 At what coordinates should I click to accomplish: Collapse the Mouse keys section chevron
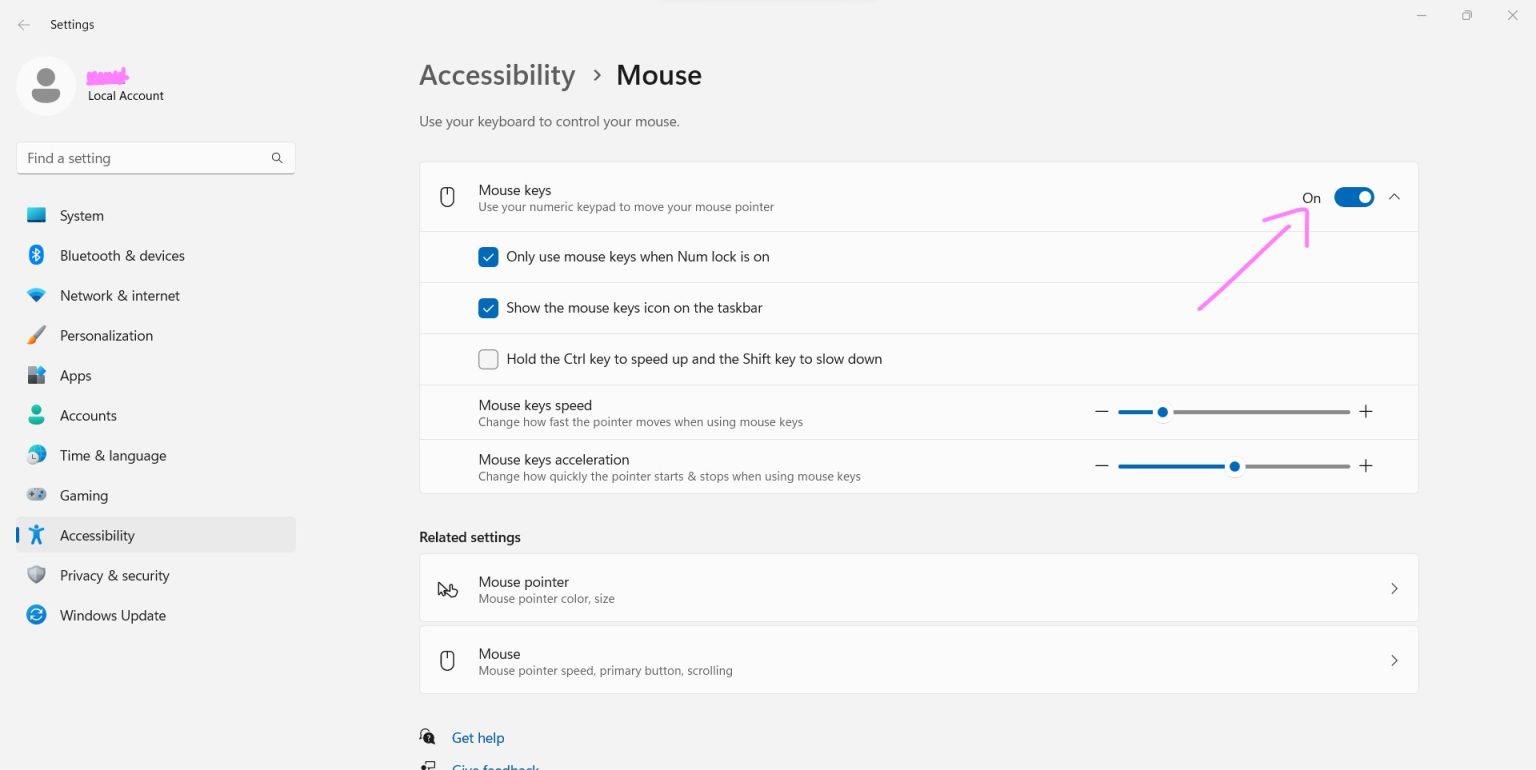pos(1394,198)
